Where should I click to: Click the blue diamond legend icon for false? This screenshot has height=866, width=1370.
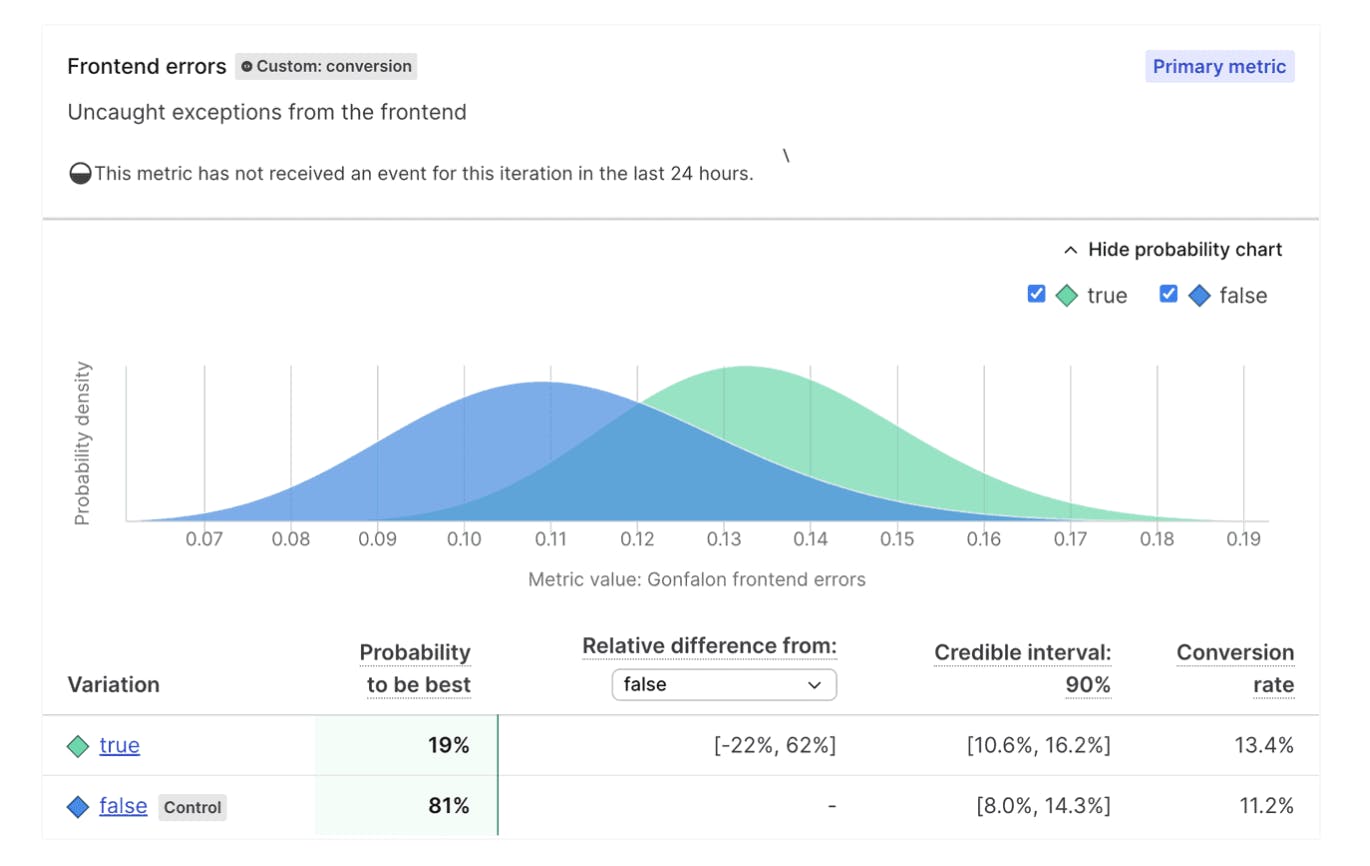click(1199, 296)
